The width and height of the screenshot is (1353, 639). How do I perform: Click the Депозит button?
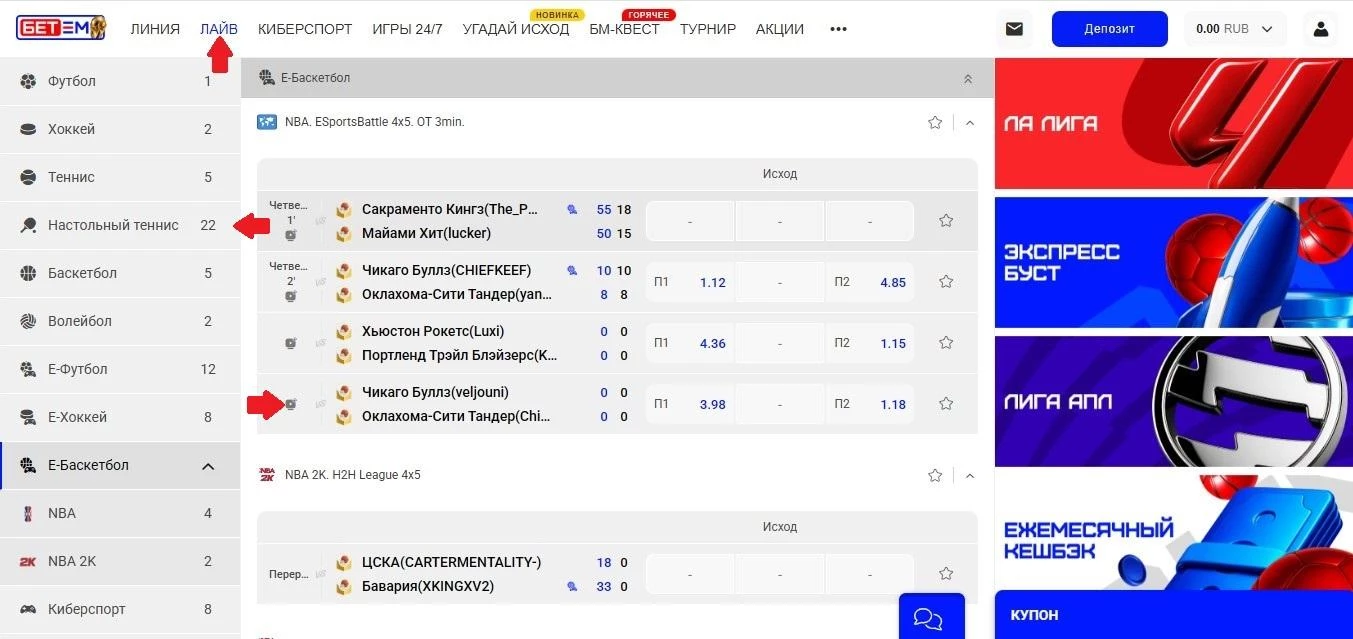point(1109,29)
